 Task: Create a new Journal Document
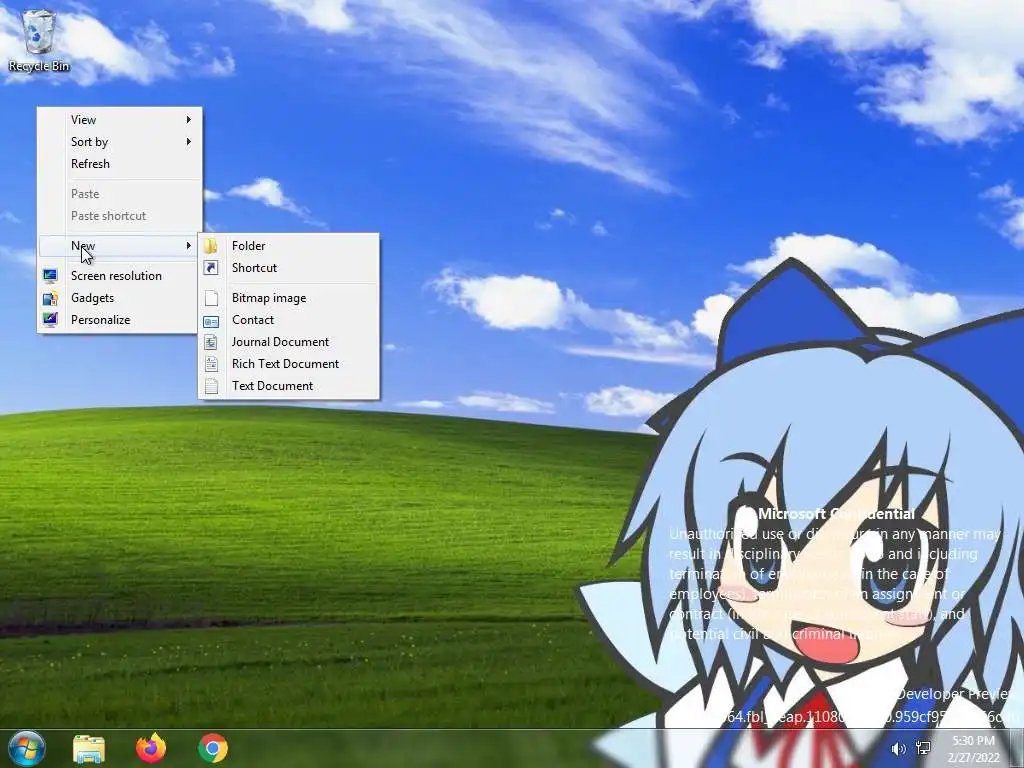(x=289, y=342)
